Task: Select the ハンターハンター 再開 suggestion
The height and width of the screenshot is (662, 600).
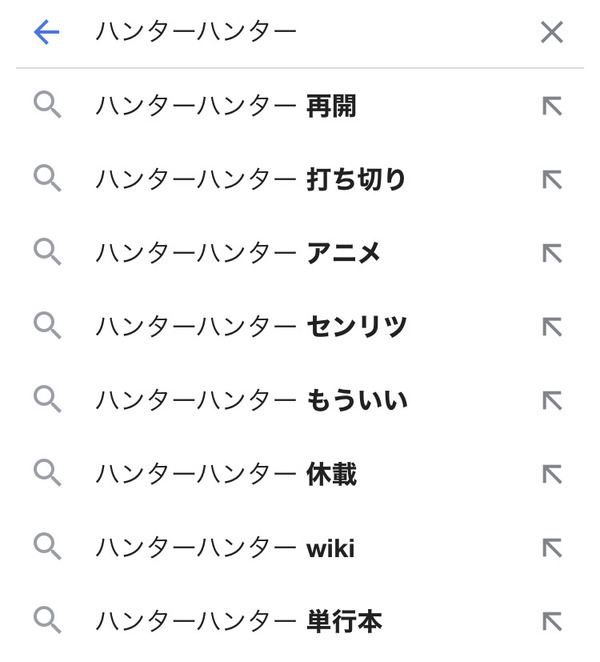Action: click(226, 106)
